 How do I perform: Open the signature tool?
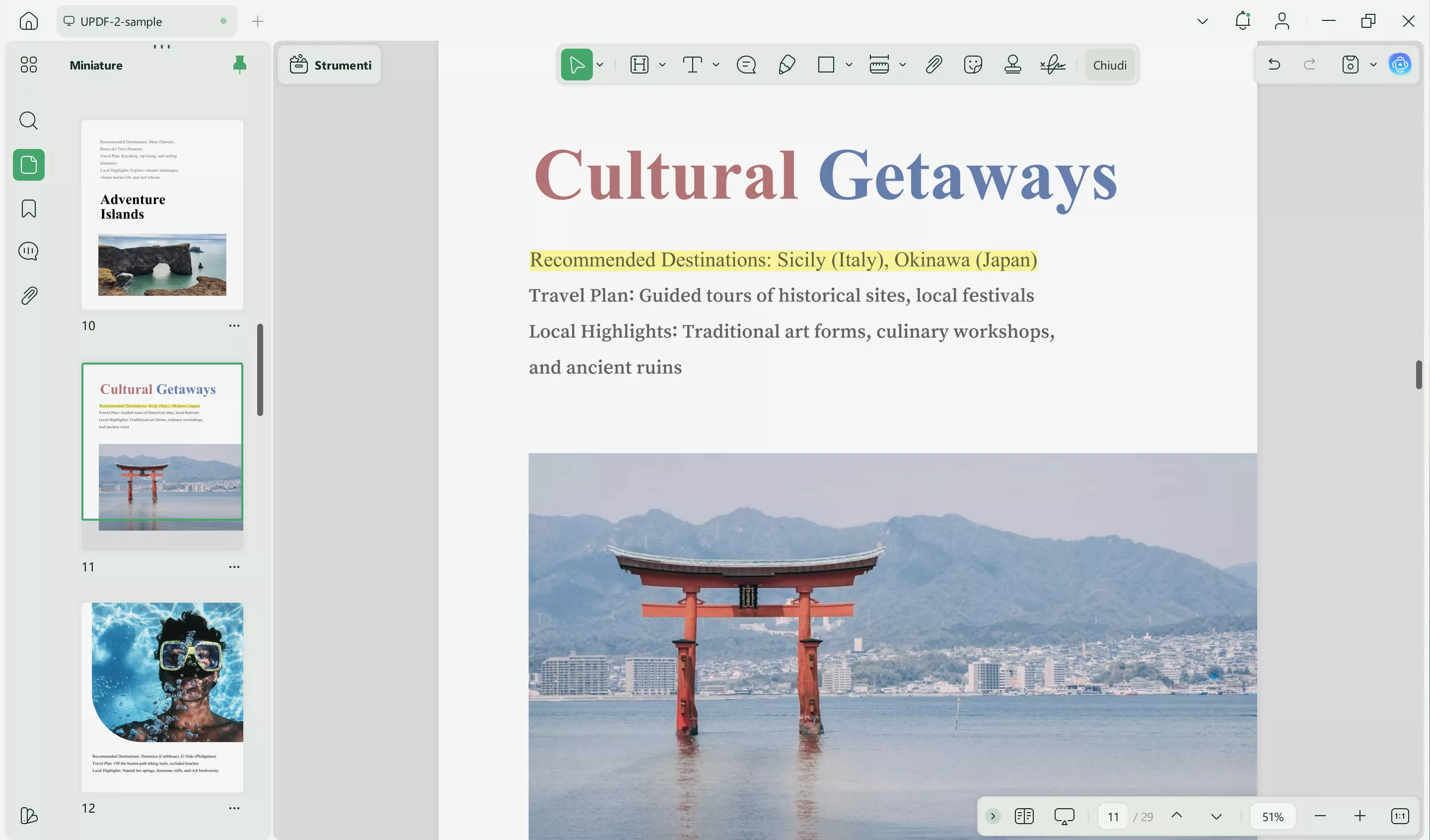coord(1053,65)
